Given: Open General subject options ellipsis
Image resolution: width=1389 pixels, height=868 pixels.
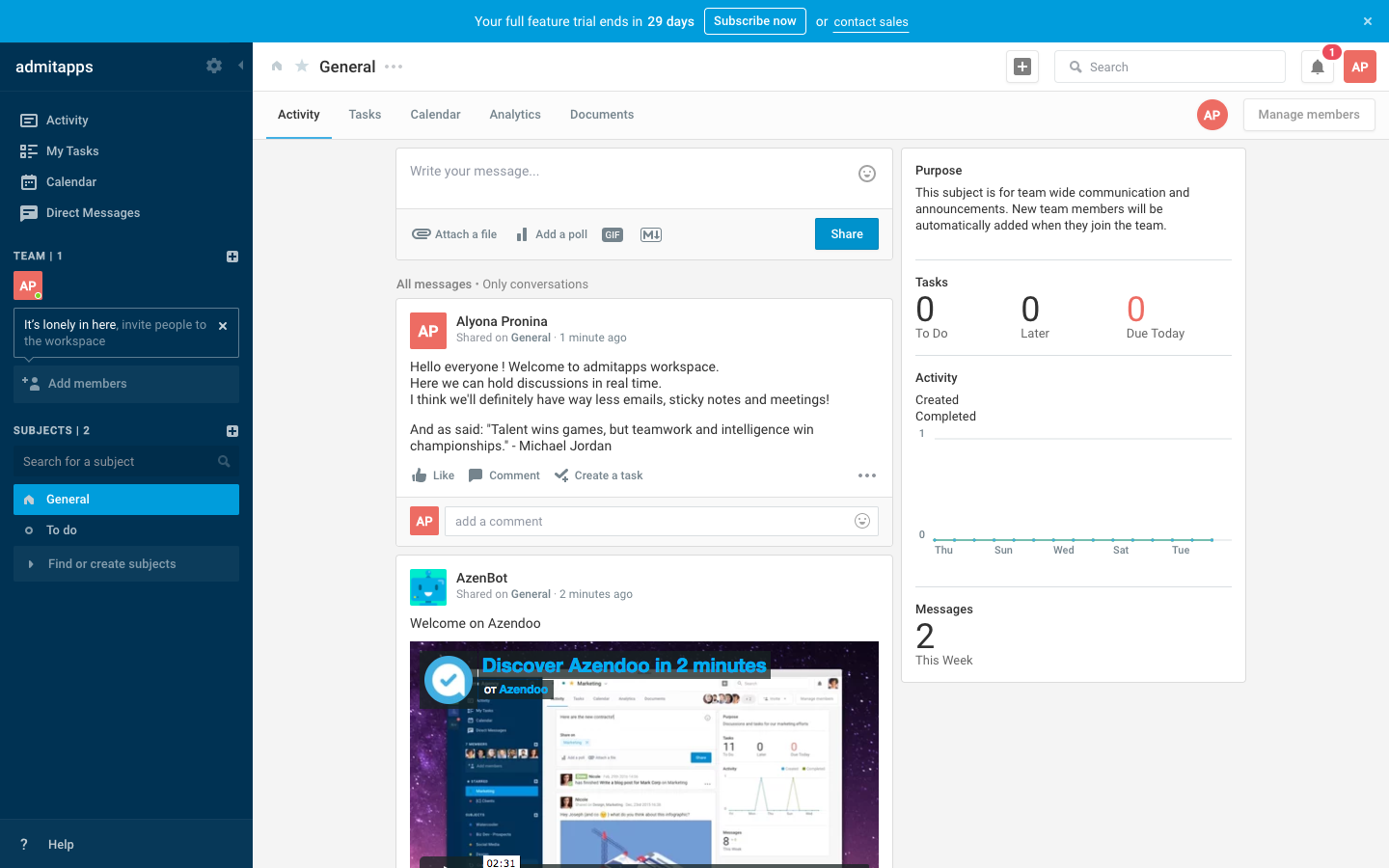Looking at the screenshot, I should (x=394, y=67).
